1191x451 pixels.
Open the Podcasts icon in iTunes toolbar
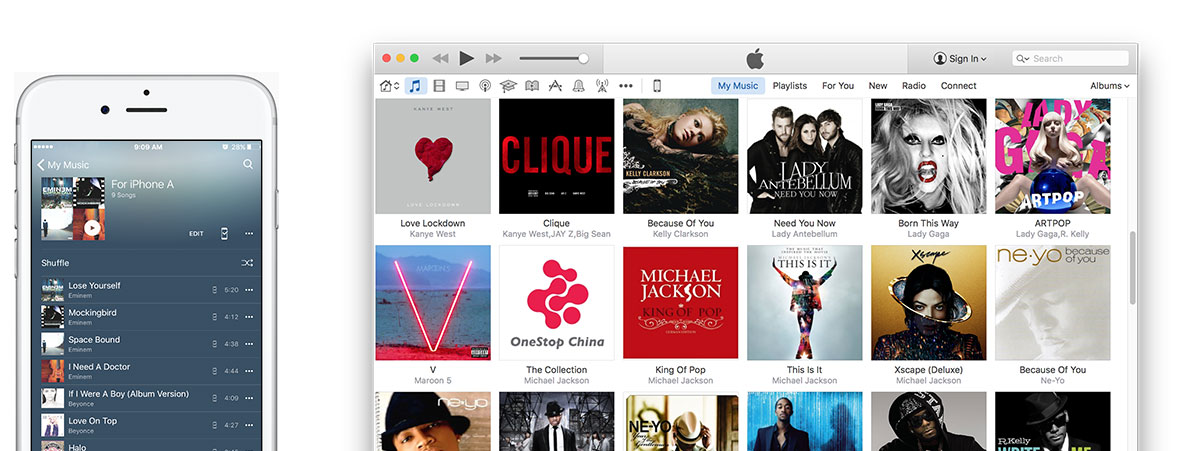point(485,86)
